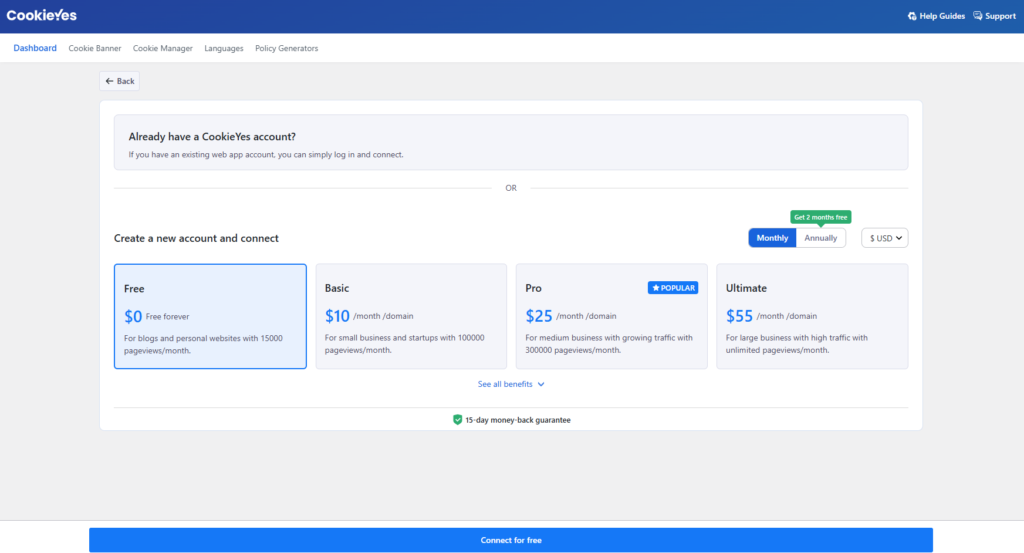1024x553 pixels.
Task: Click the Back arrow icon
Action: tap(109, 81)
